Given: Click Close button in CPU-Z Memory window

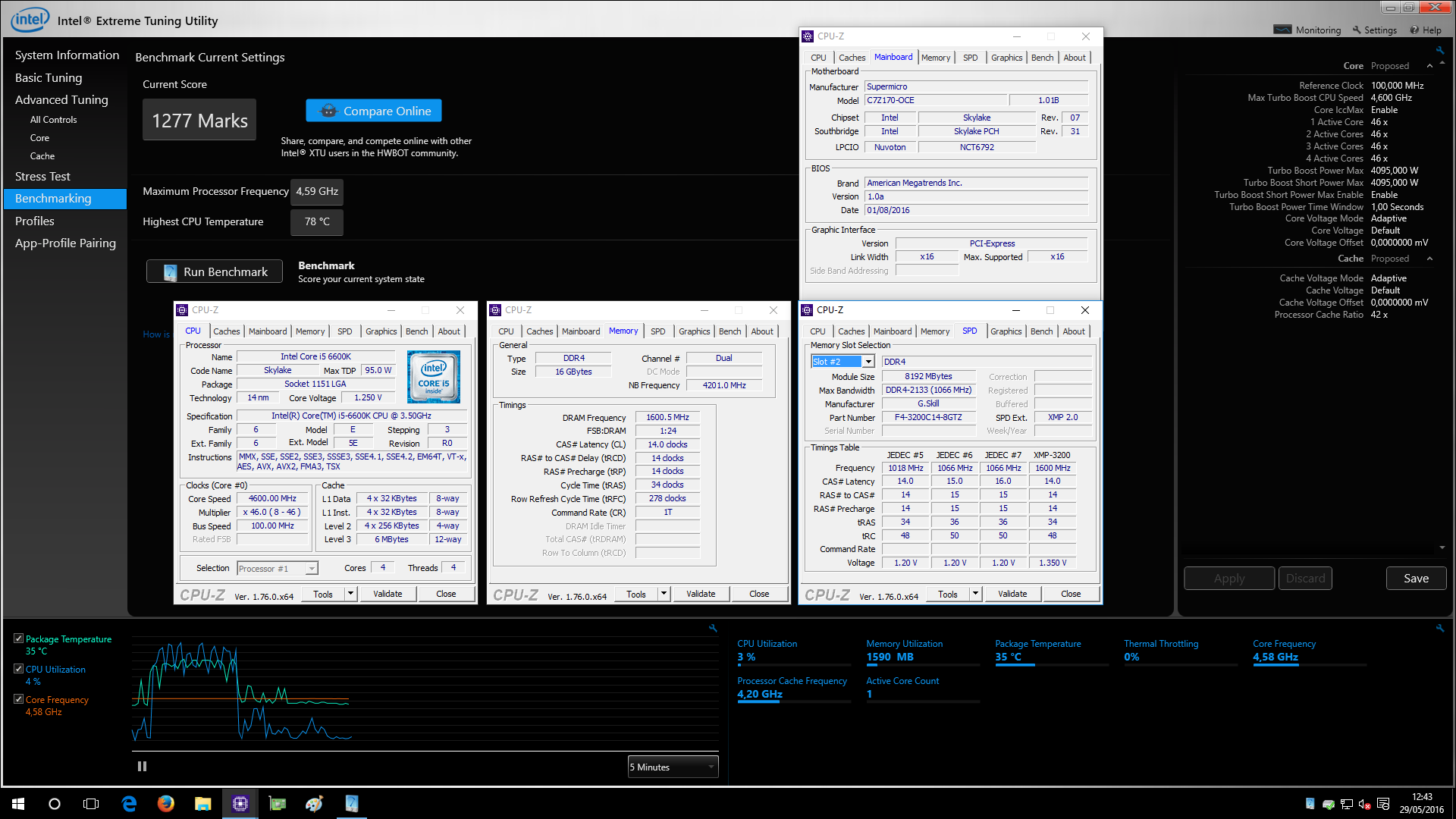Looking at the screenshot, I should pos(759,594).
